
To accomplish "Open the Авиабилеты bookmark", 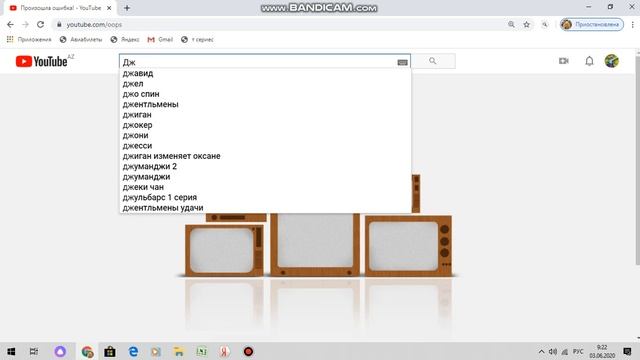I will (81, 40).
